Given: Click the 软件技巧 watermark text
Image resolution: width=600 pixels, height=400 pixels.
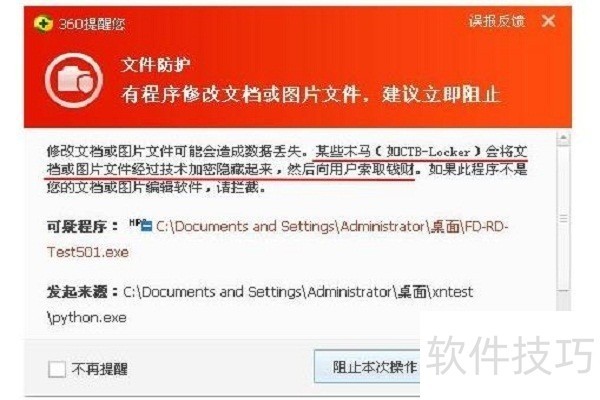Looking at the screenshot, I should [x=510, y=354].
